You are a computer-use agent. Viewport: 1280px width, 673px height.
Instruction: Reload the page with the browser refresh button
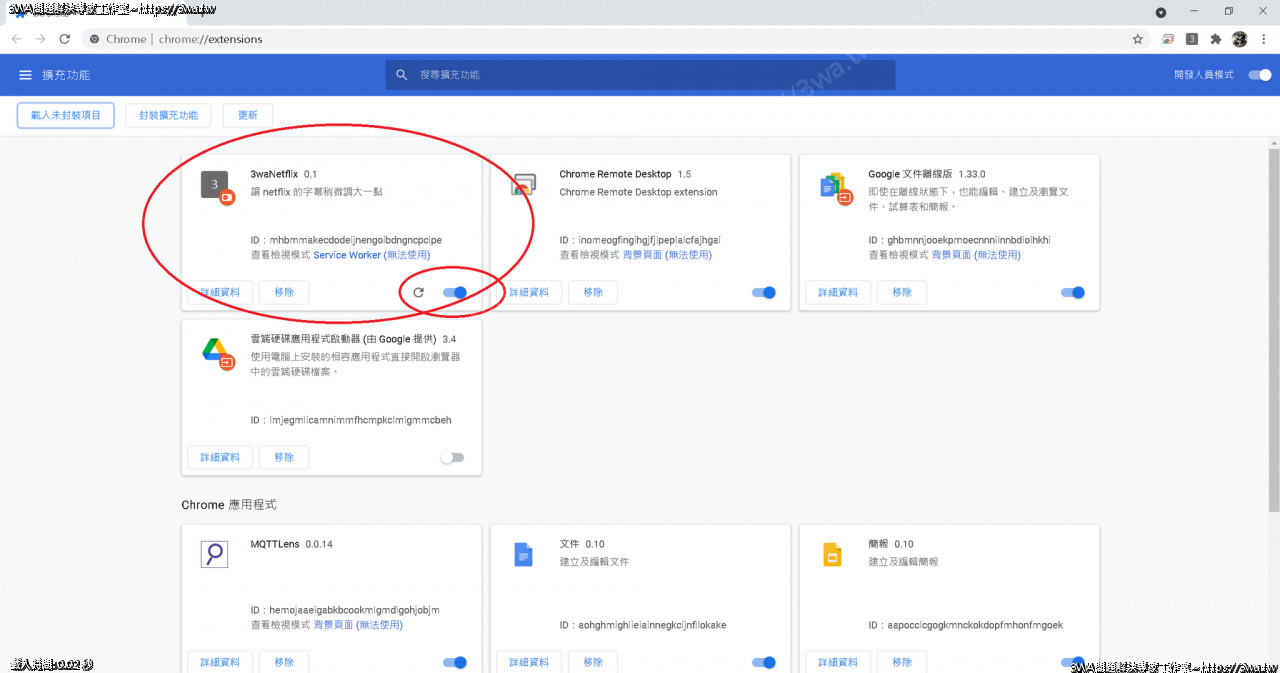64,39
